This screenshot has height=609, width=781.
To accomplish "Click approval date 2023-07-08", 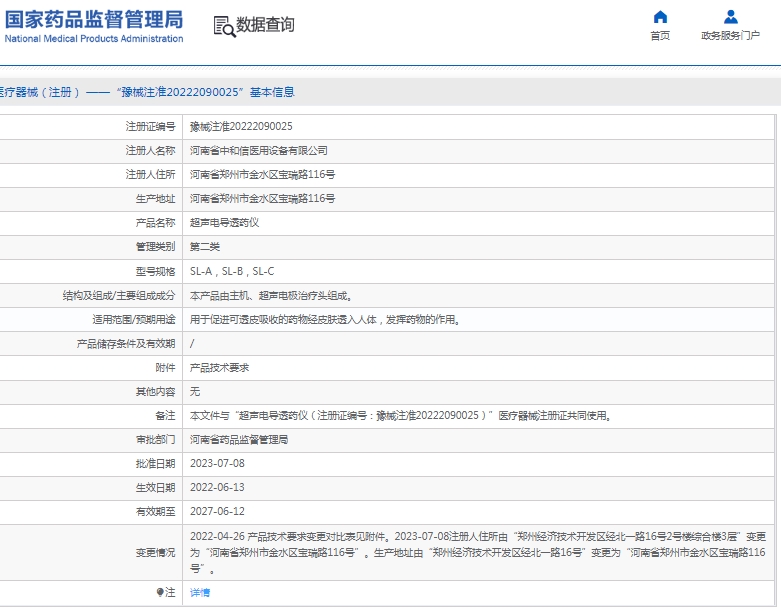I will click(217, 464).
